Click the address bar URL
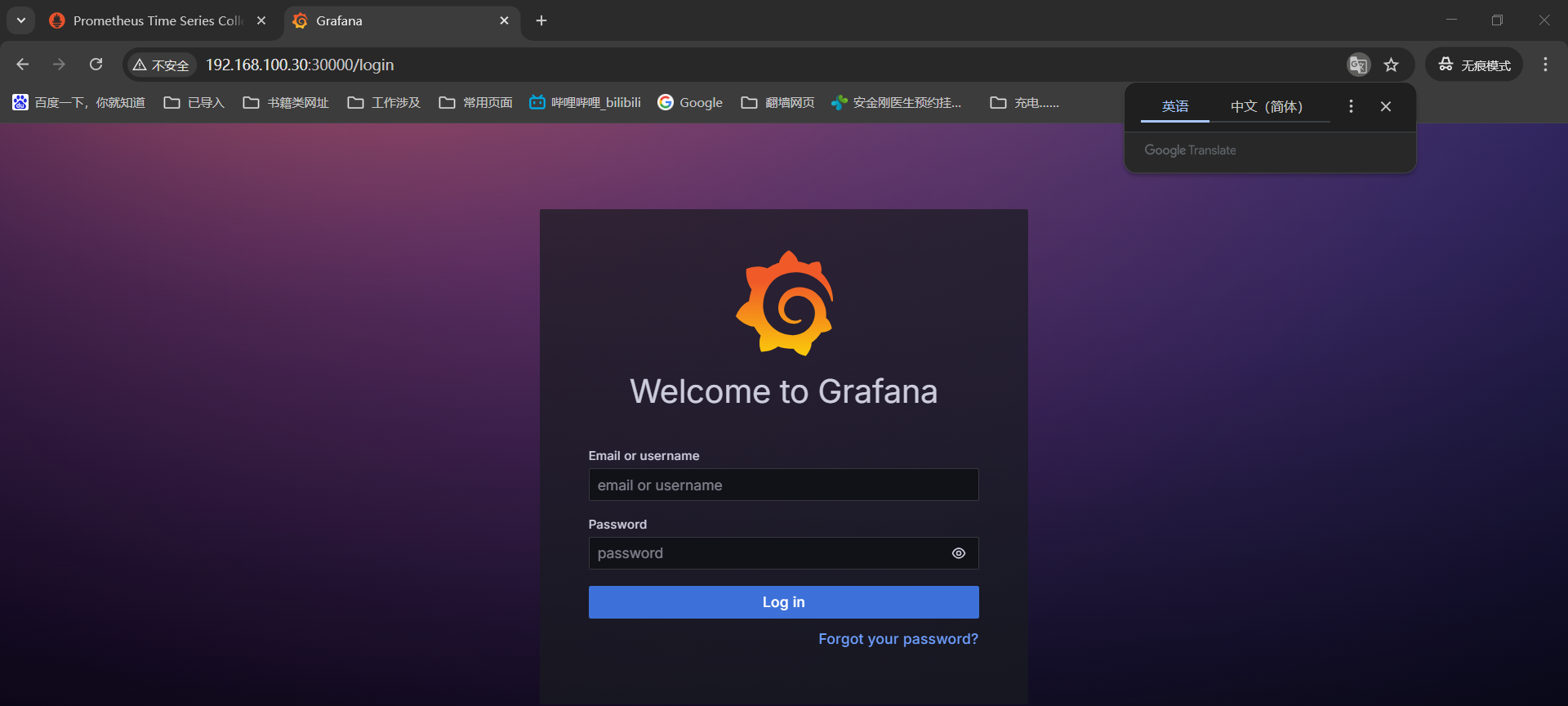This screenshot has height=706, width=1568. 300,65
